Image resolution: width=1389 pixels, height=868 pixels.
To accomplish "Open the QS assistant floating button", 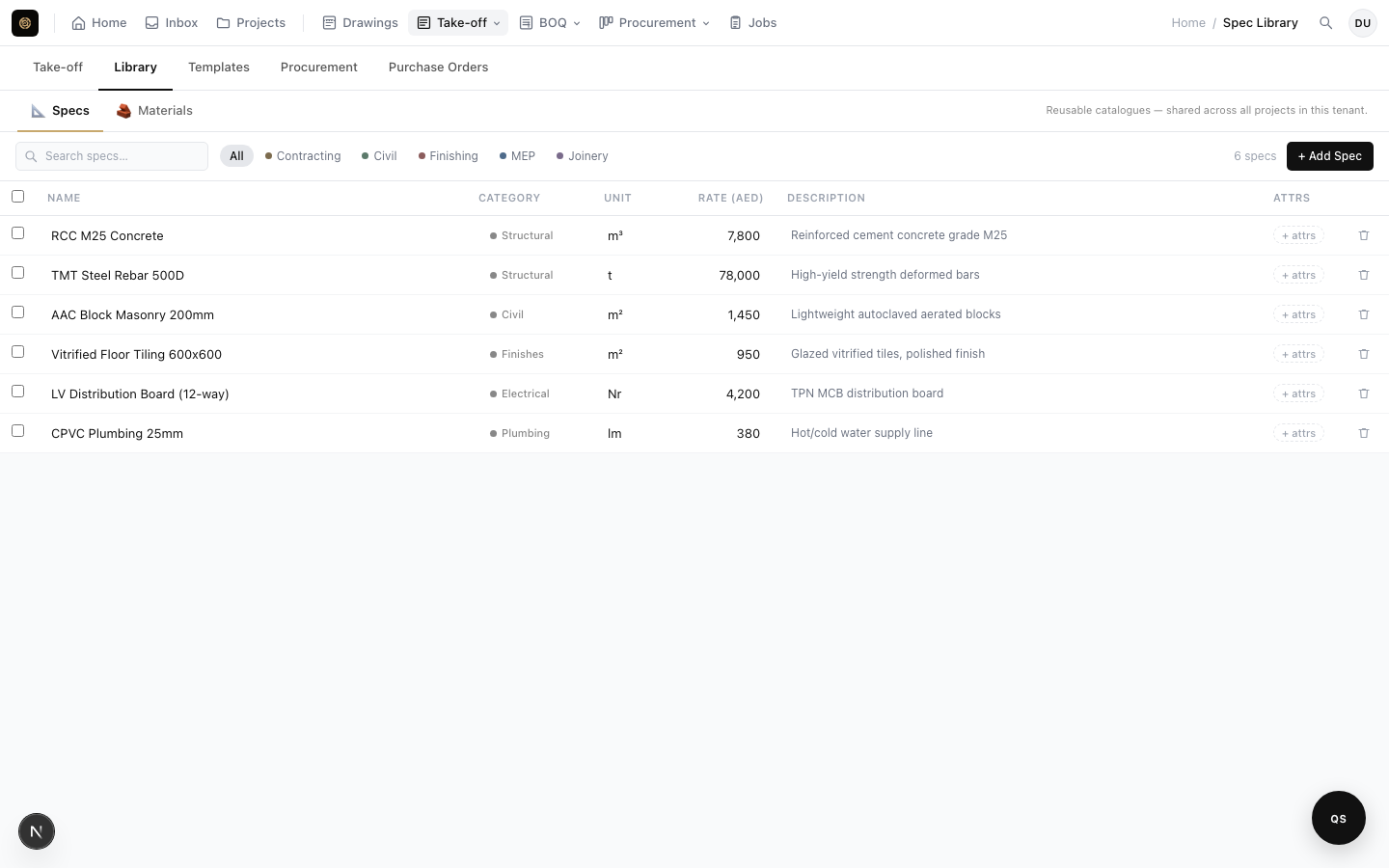I will pos(1338,818).
